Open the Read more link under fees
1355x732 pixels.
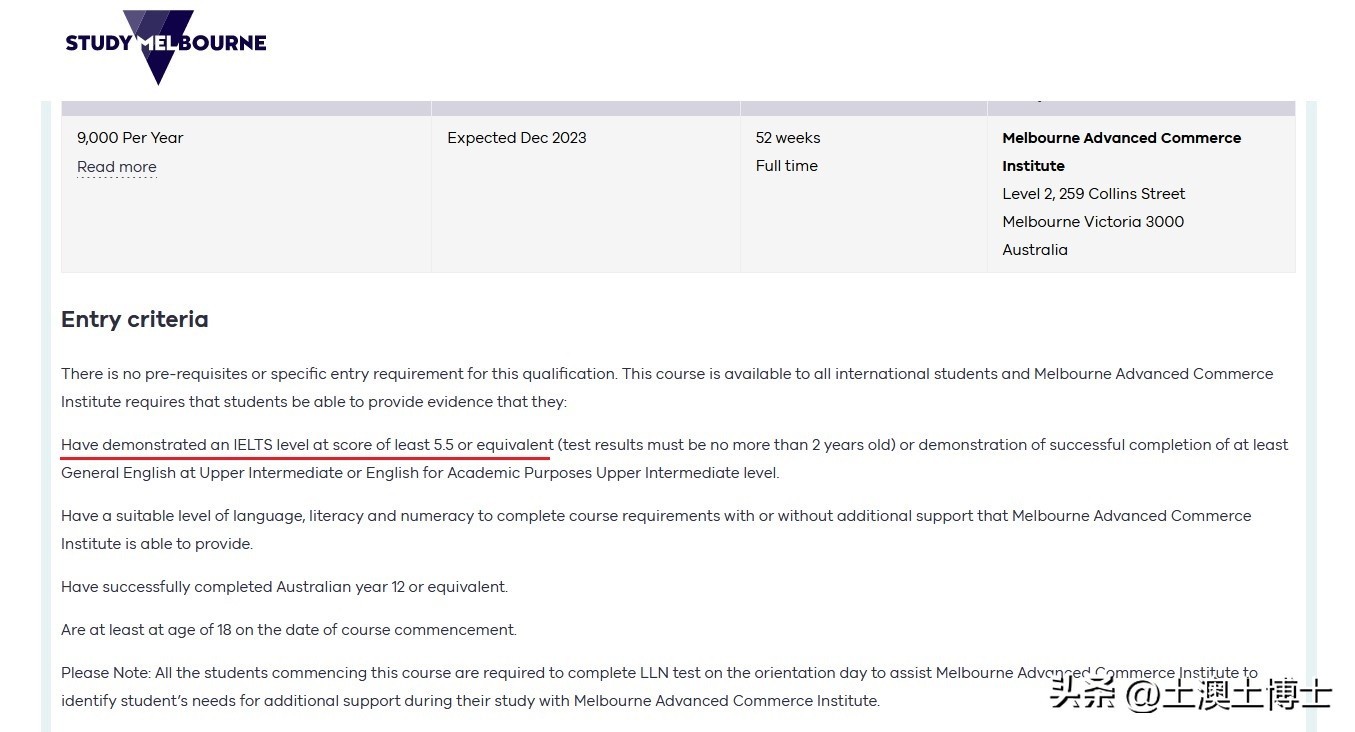(x=117, y=167)
